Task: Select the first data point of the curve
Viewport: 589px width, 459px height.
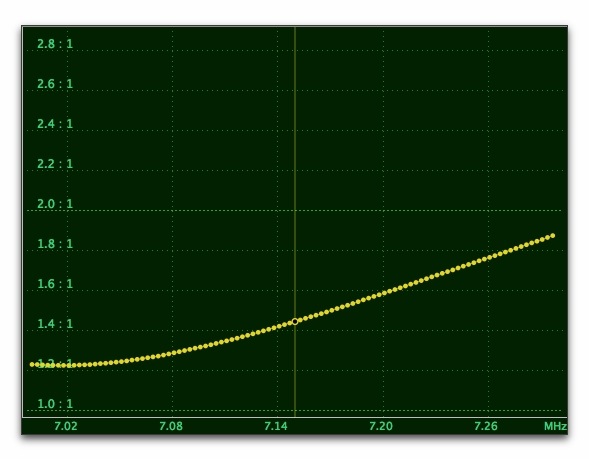Action: click(x=32, y=364)
